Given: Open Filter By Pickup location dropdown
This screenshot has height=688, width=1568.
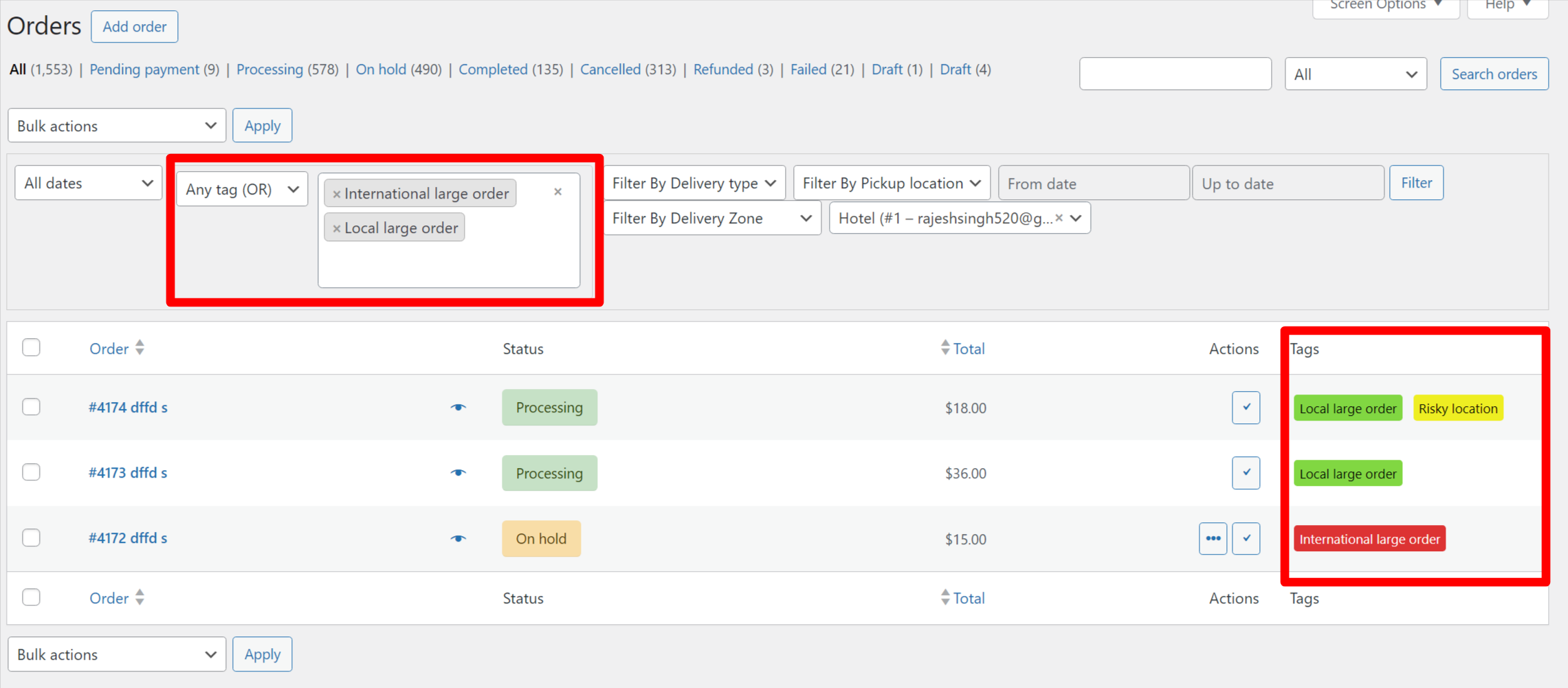Looking at the screenshot, I should coord(892,184).
